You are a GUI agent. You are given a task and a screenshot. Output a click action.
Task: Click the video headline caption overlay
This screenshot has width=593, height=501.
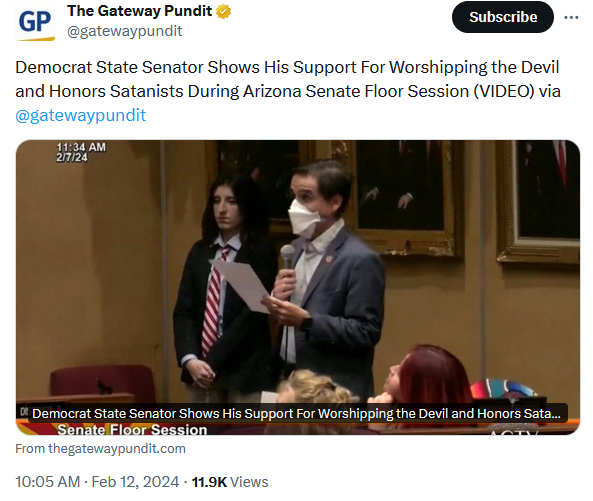point(298,413)
